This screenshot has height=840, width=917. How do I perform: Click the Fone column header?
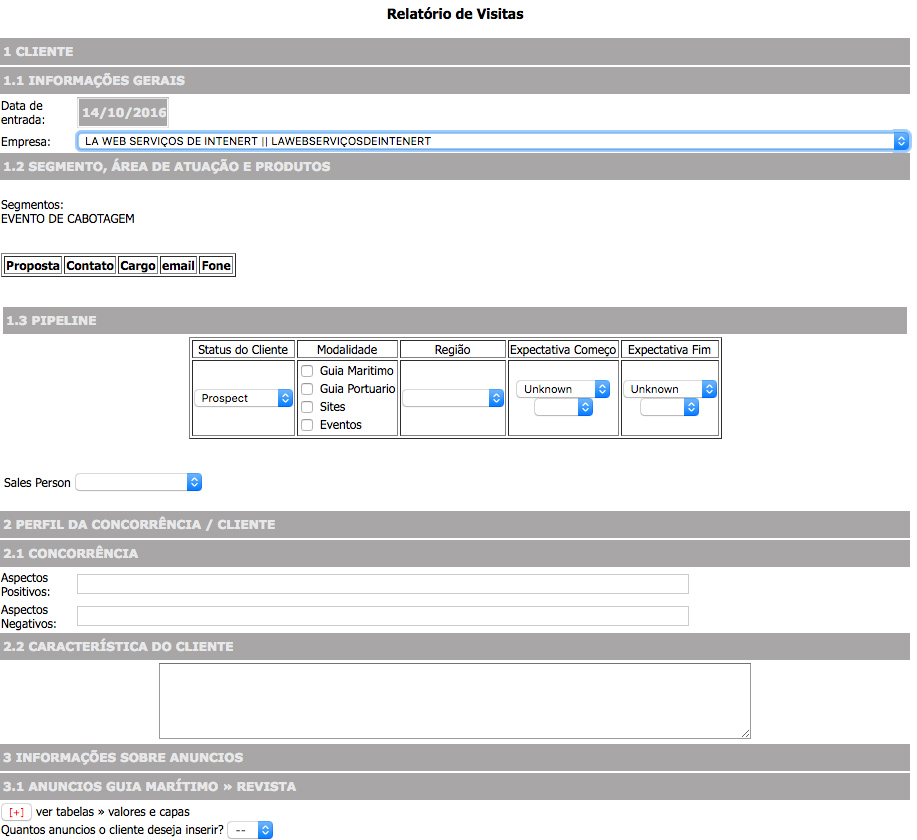[x=216, y=266]
